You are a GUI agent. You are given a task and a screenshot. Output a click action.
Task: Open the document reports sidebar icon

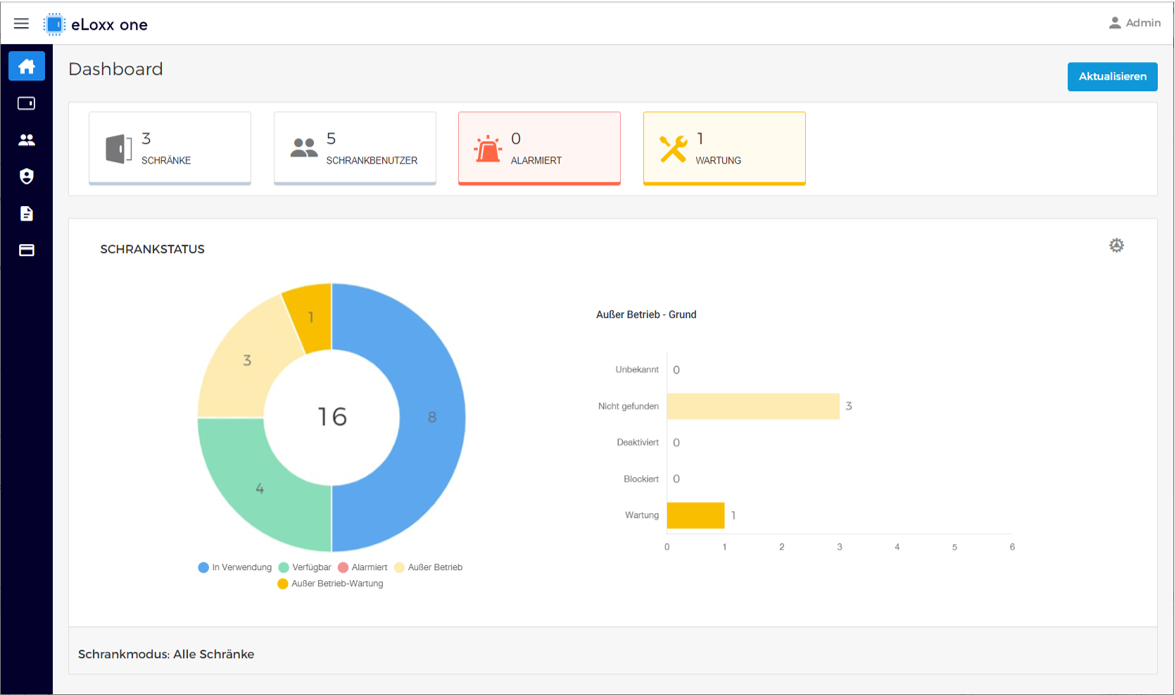[x=26, y=214]
